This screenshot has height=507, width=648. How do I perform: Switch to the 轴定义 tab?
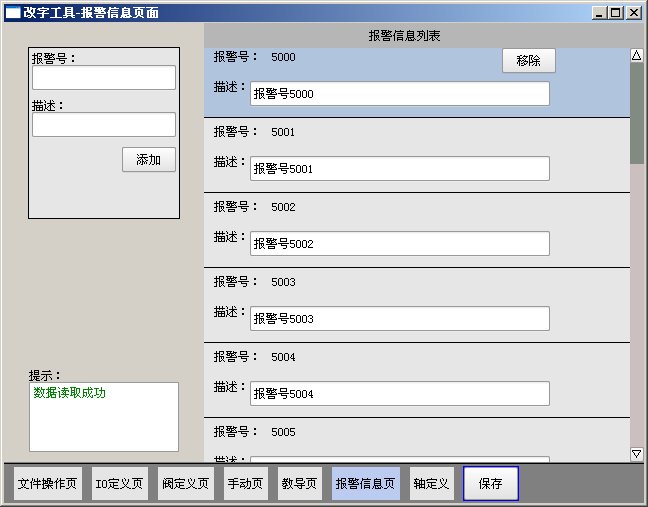(x=431, y=484)
